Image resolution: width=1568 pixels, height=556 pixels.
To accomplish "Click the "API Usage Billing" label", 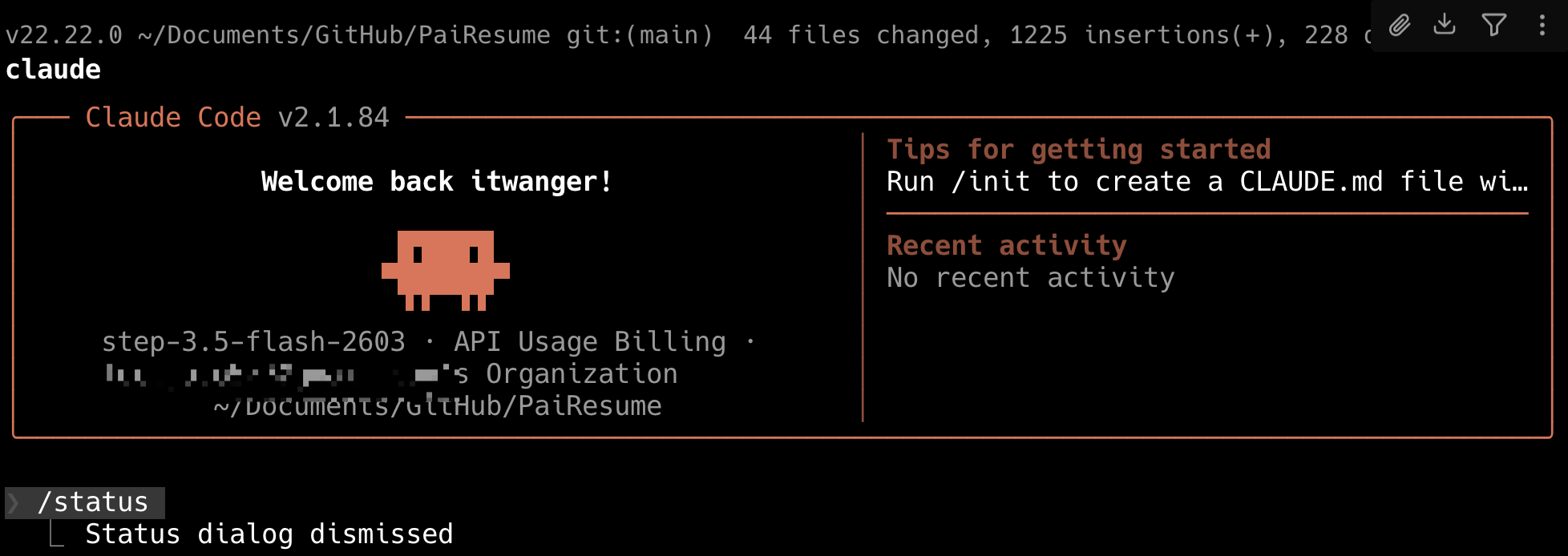I will pos(589,342).
